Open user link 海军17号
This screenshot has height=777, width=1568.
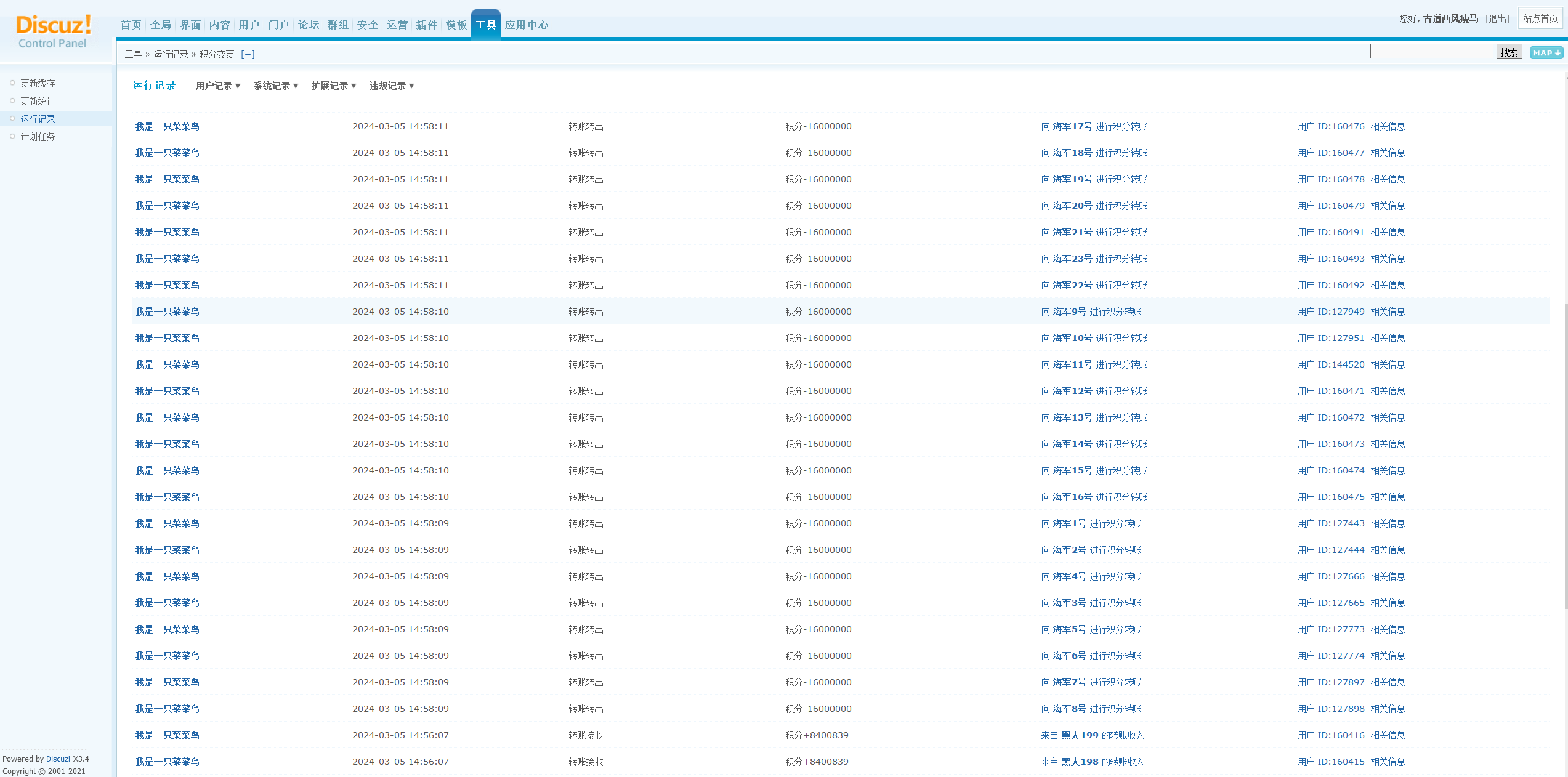[1072, 126]
